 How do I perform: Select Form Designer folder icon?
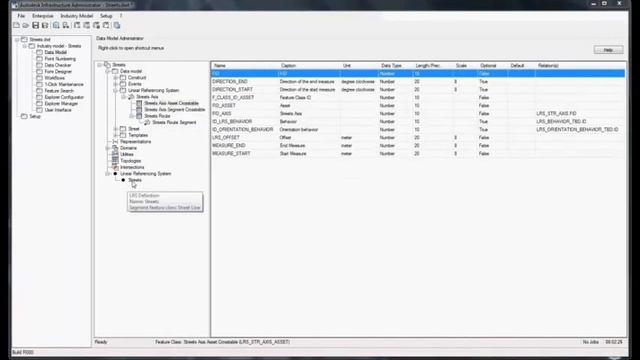(x=40, y=71)
